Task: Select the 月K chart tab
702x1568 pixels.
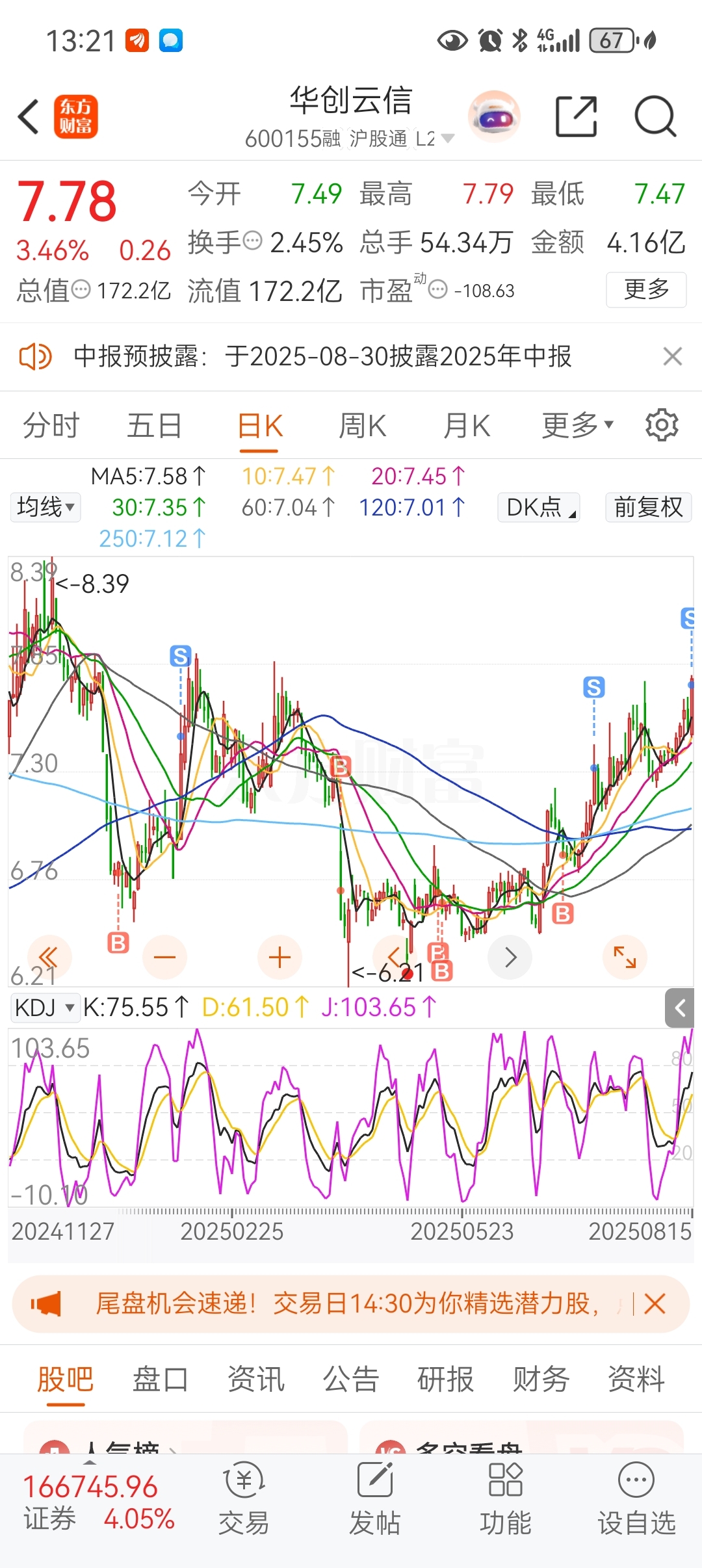Action: 467,426
